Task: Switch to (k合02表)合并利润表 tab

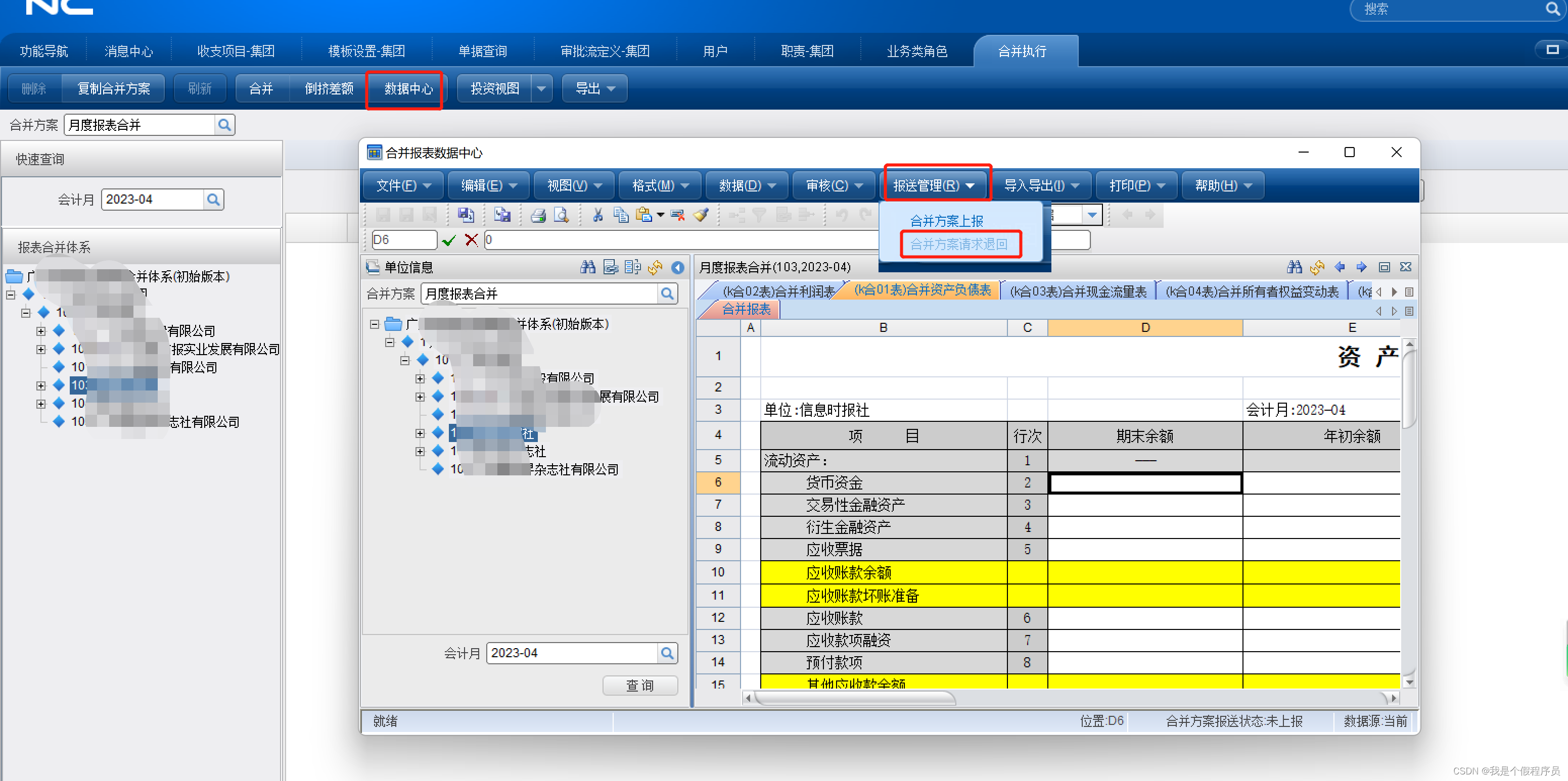Action: point(778,292)
